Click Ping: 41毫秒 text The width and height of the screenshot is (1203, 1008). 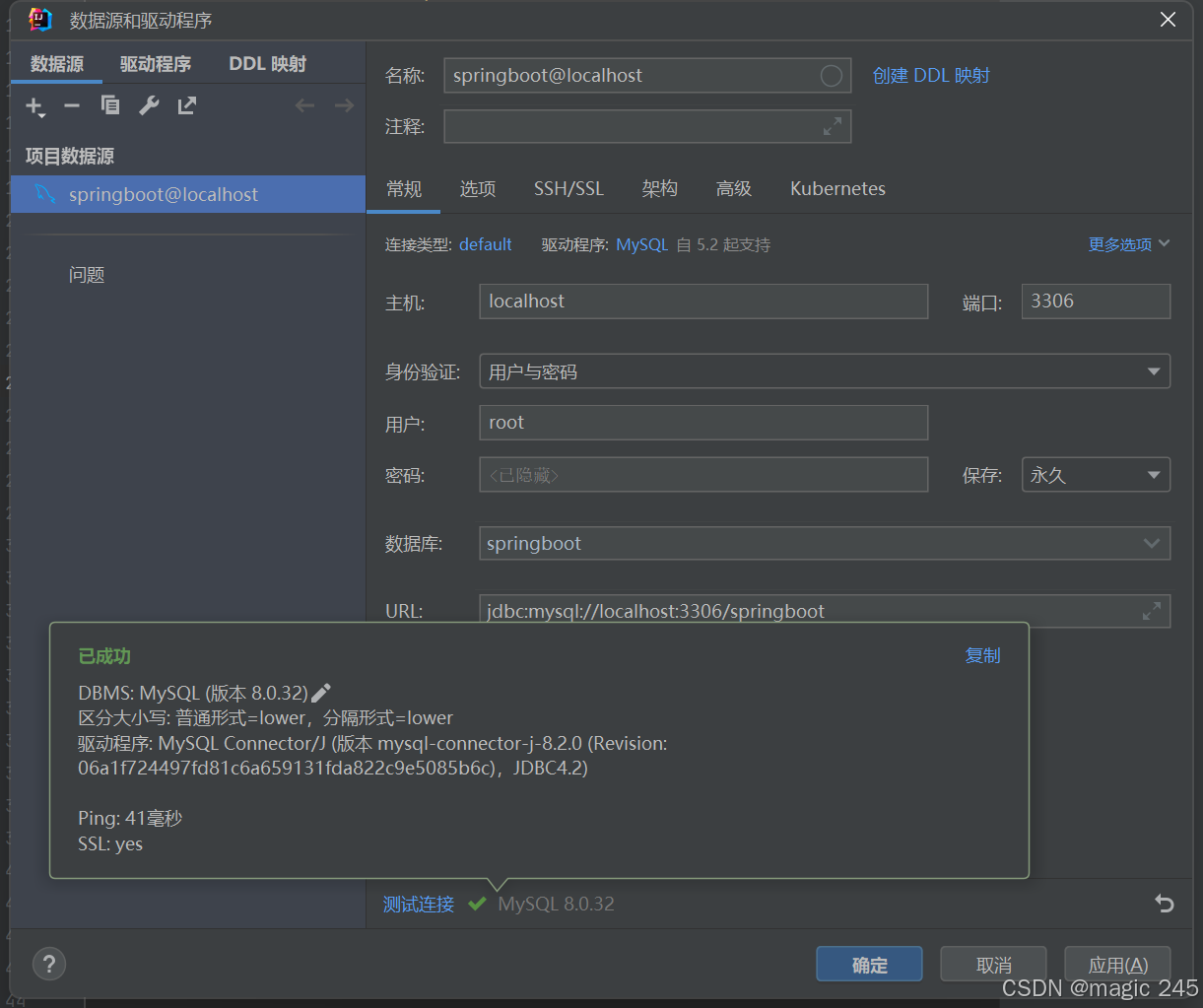130,818
